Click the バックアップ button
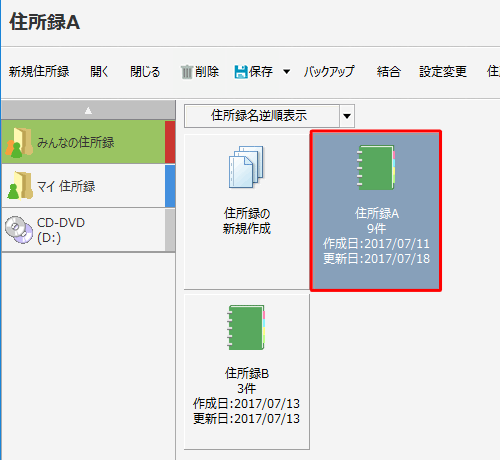Screen dimensions: 500x460 point(329,72)
